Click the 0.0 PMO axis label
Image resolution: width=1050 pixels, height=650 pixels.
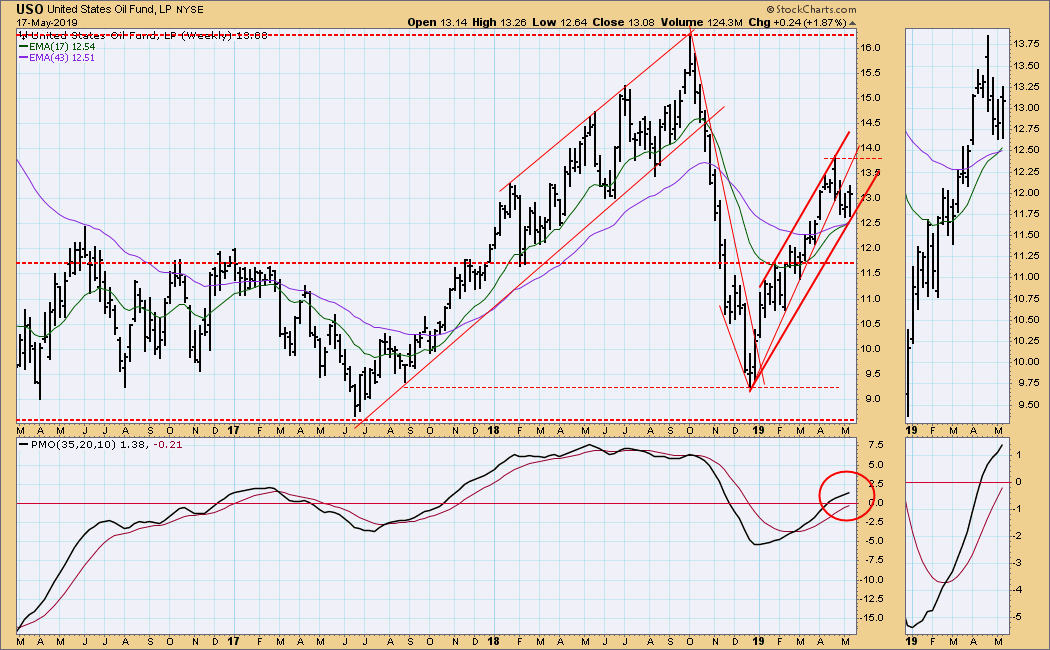pyautogui.click(x=875, y=503)
